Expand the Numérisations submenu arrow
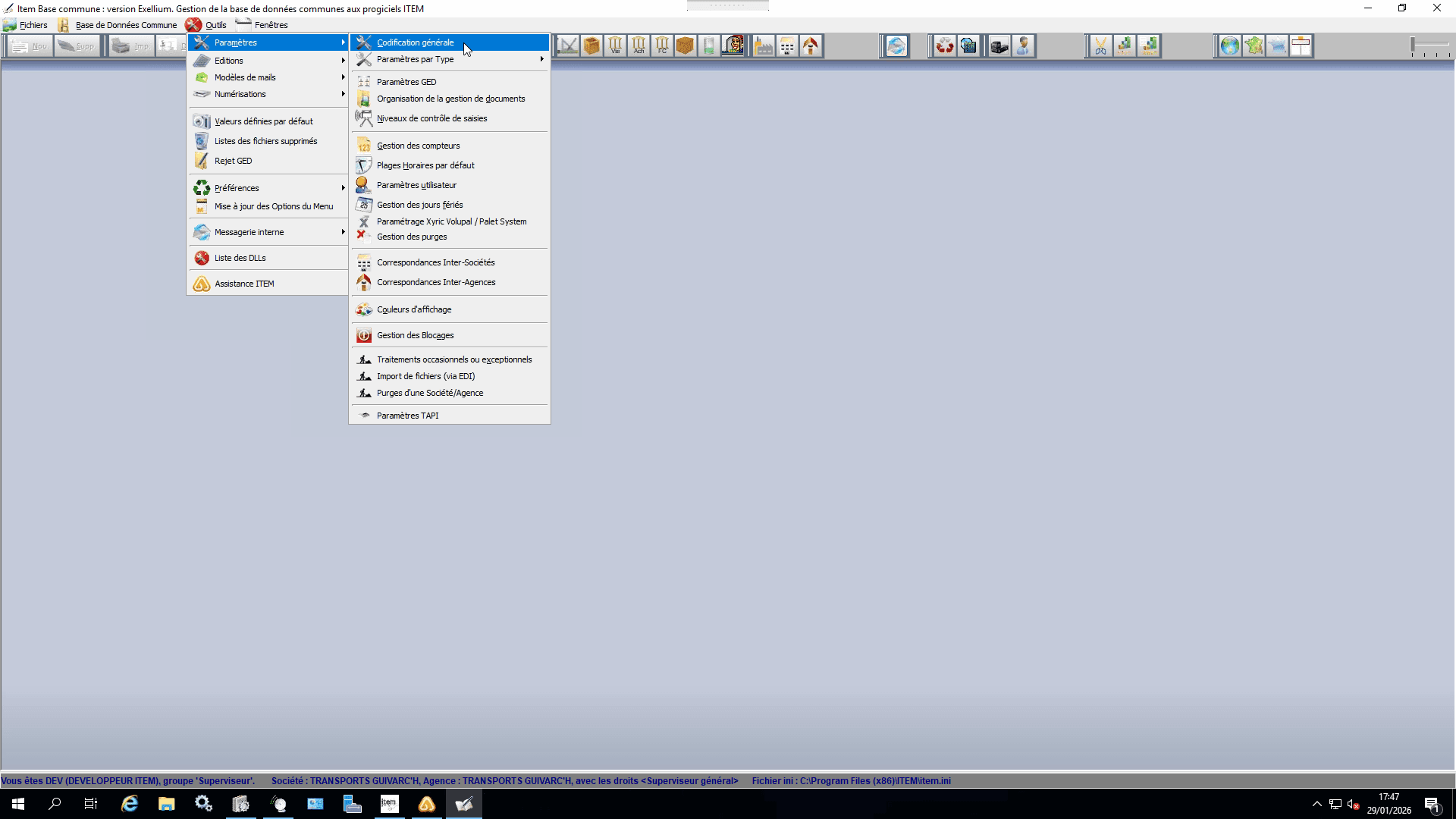Image resolution: width=1456 pixels, height=819 pixels. (343, 94)
